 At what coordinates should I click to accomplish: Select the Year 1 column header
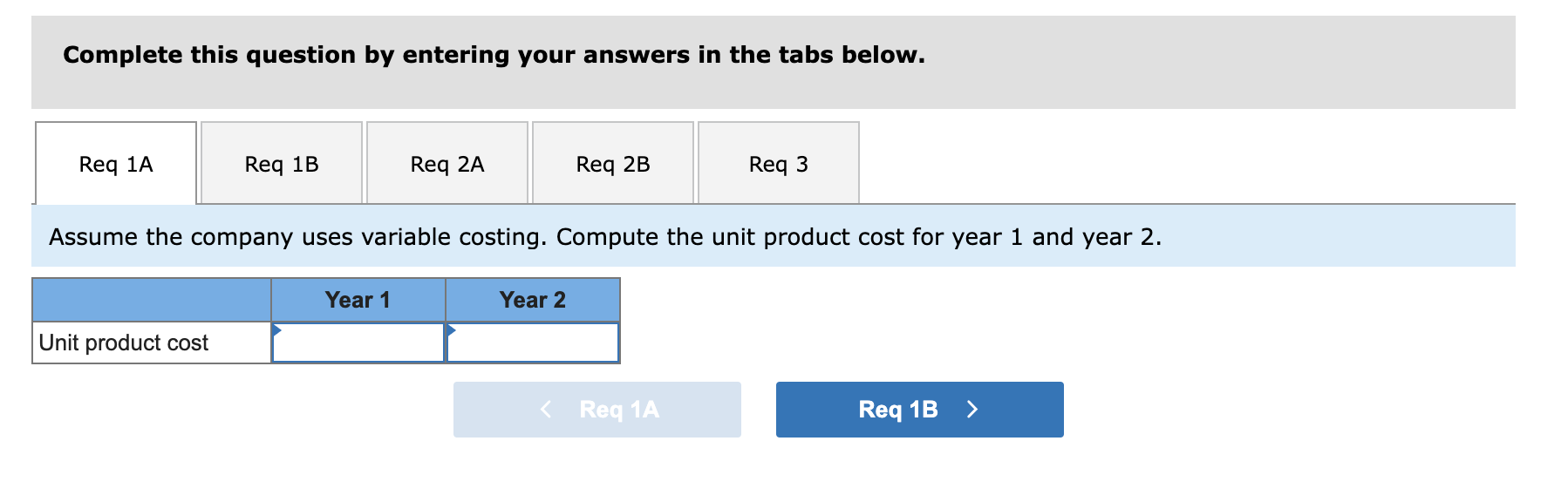pos(358,299)
